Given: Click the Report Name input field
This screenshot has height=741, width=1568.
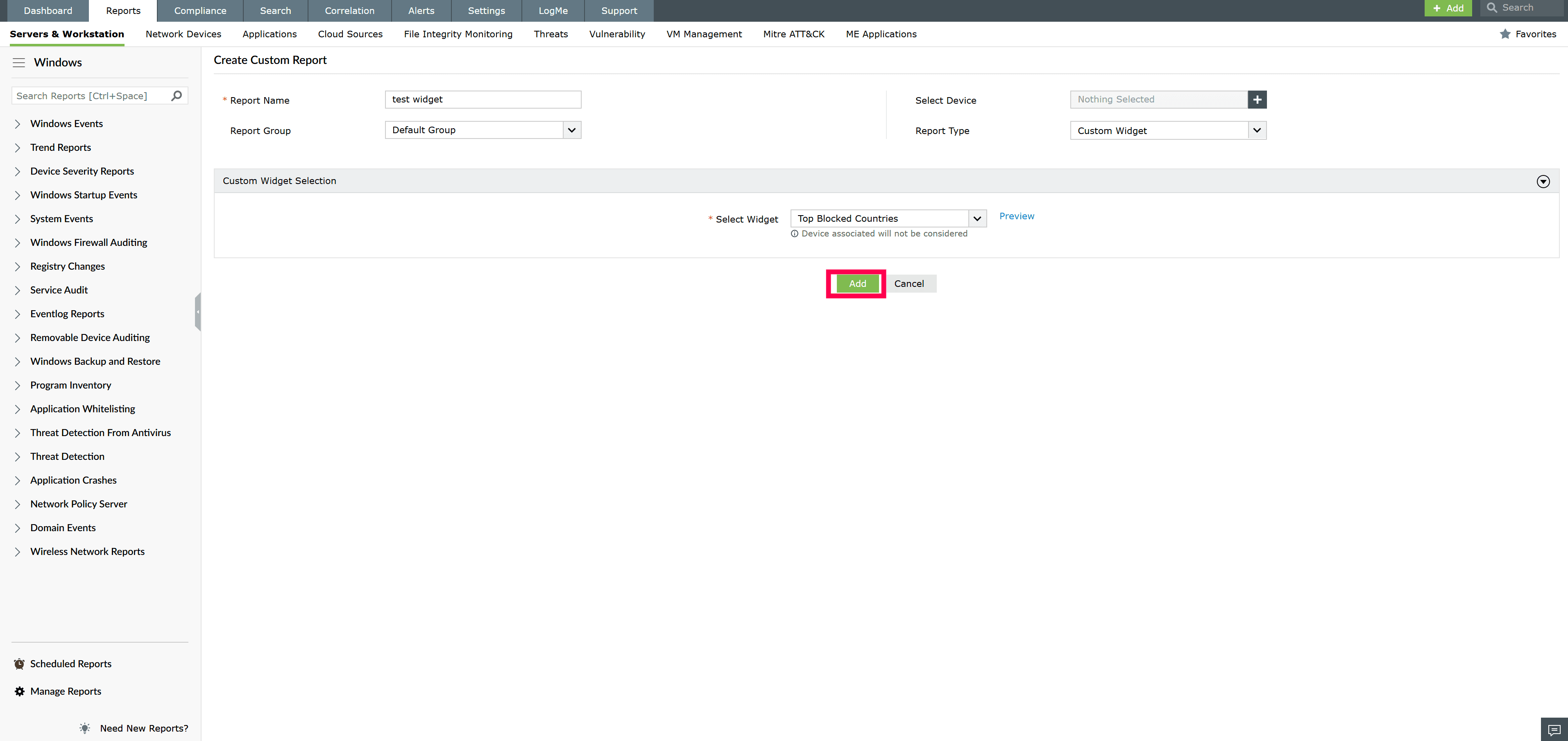Looking at the screenshot, I should 483,99.
